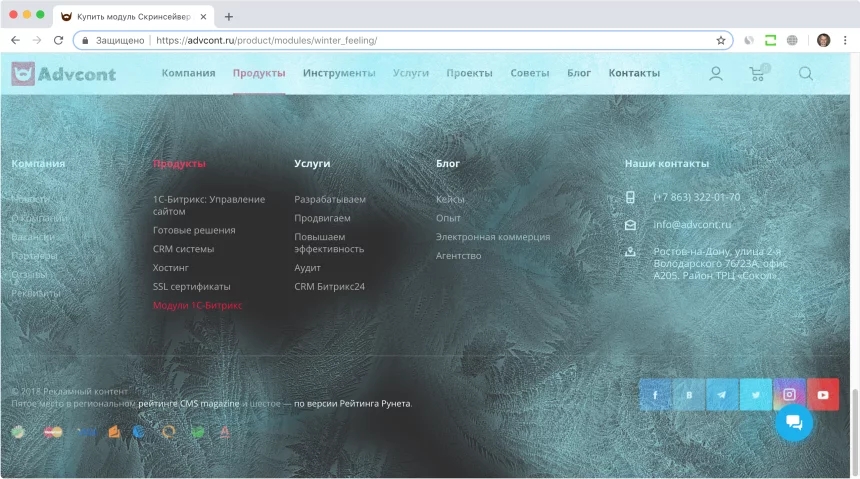Open the VK social link
The width and height of the screenshot is (860, 479).
click(x=689, y=395)
